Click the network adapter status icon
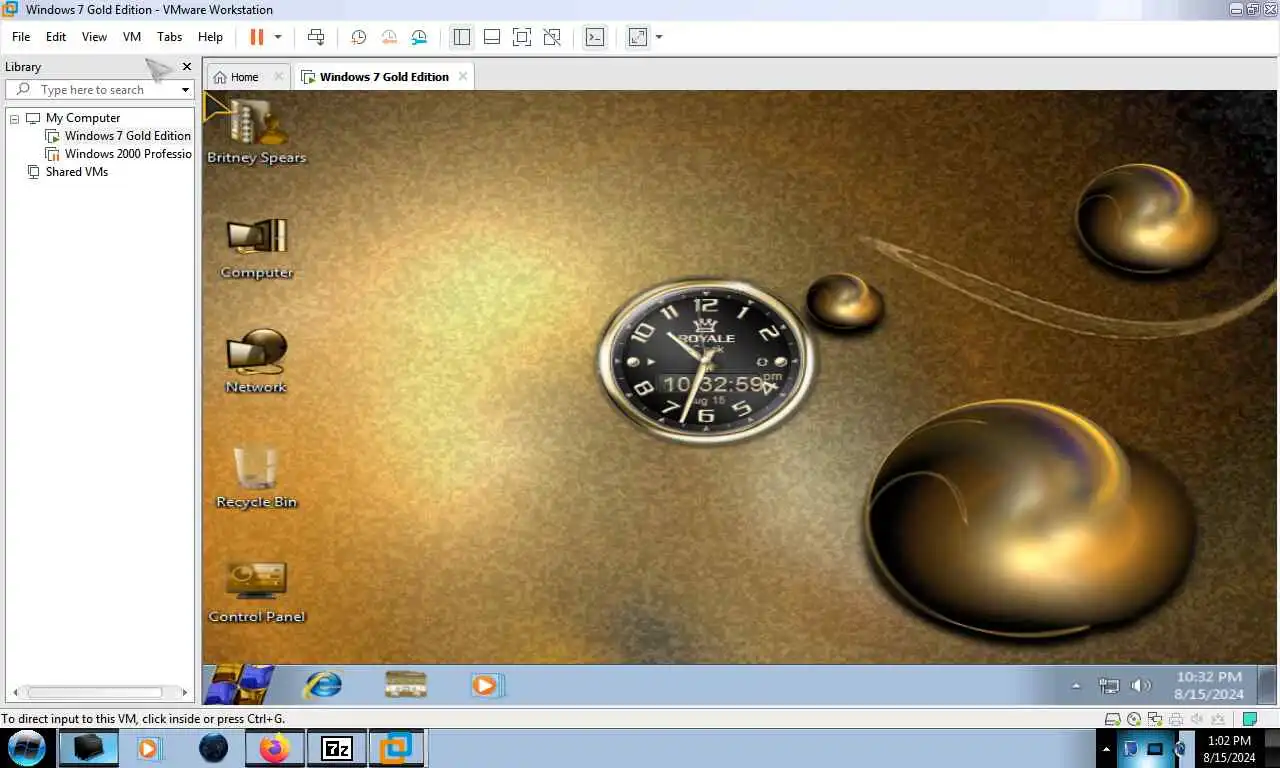The image size is (1280, 768). tap(1155, 719)
